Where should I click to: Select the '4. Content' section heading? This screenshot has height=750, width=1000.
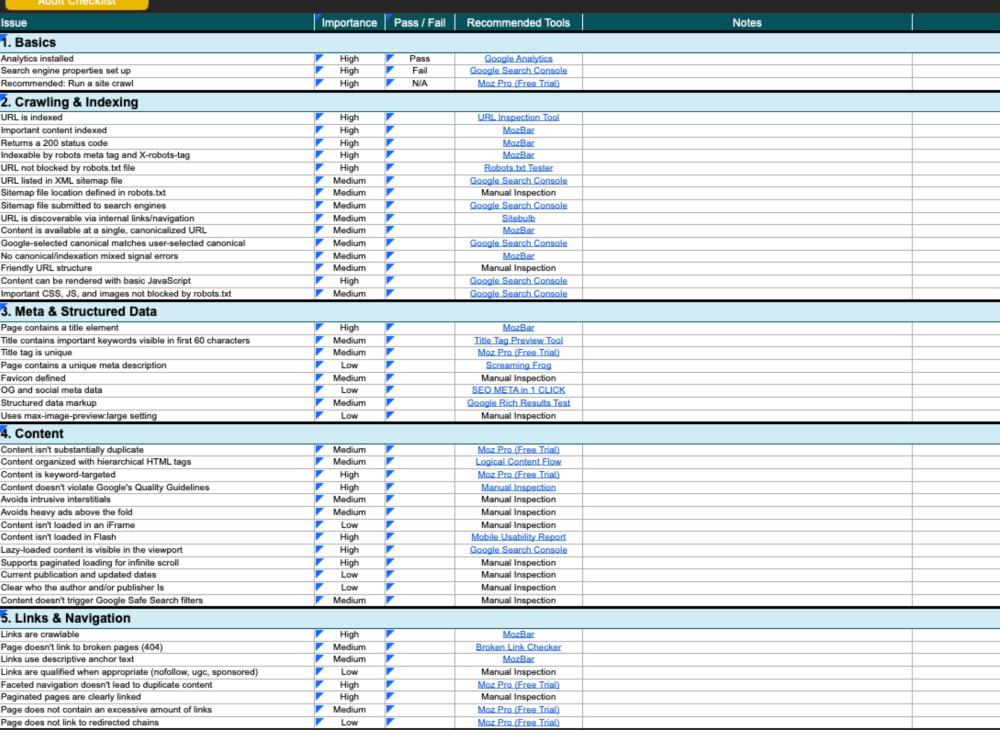(32, 434)
